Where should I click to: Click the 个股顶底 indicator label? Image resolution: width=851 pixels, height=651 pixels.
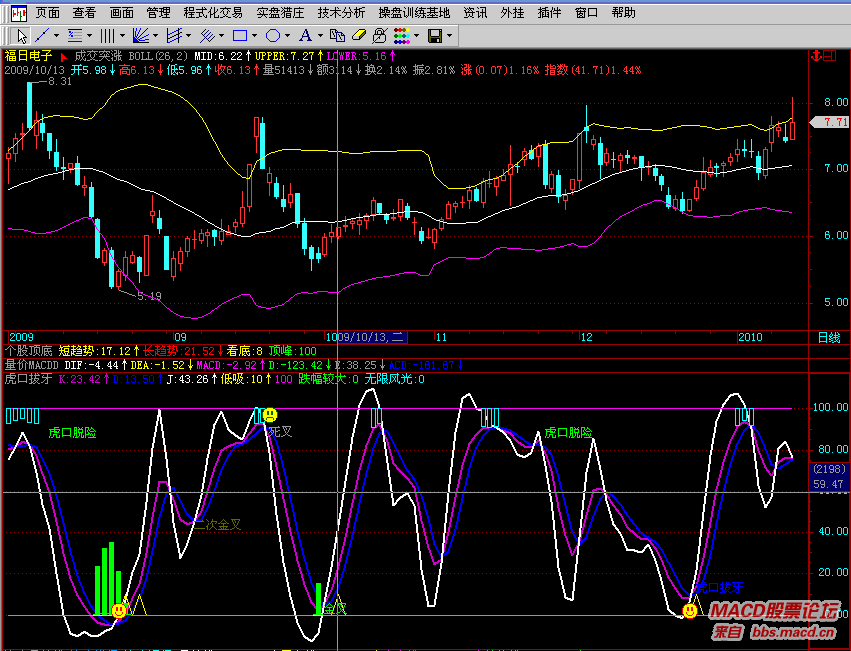pos(28,351)
